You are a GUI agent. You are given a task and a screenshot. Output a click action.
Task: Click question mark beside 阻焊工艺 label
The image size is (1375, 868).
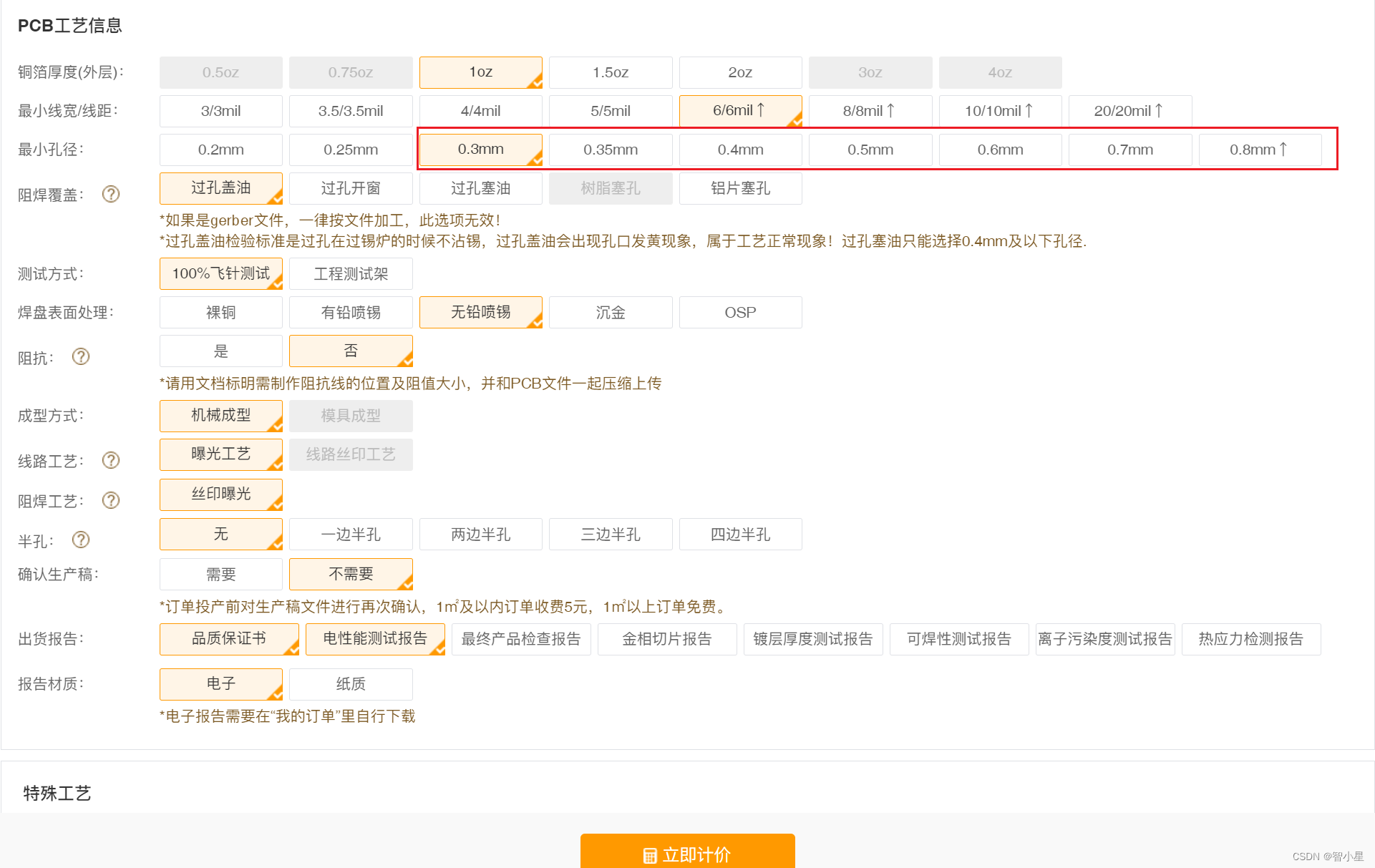coord(111,500)
